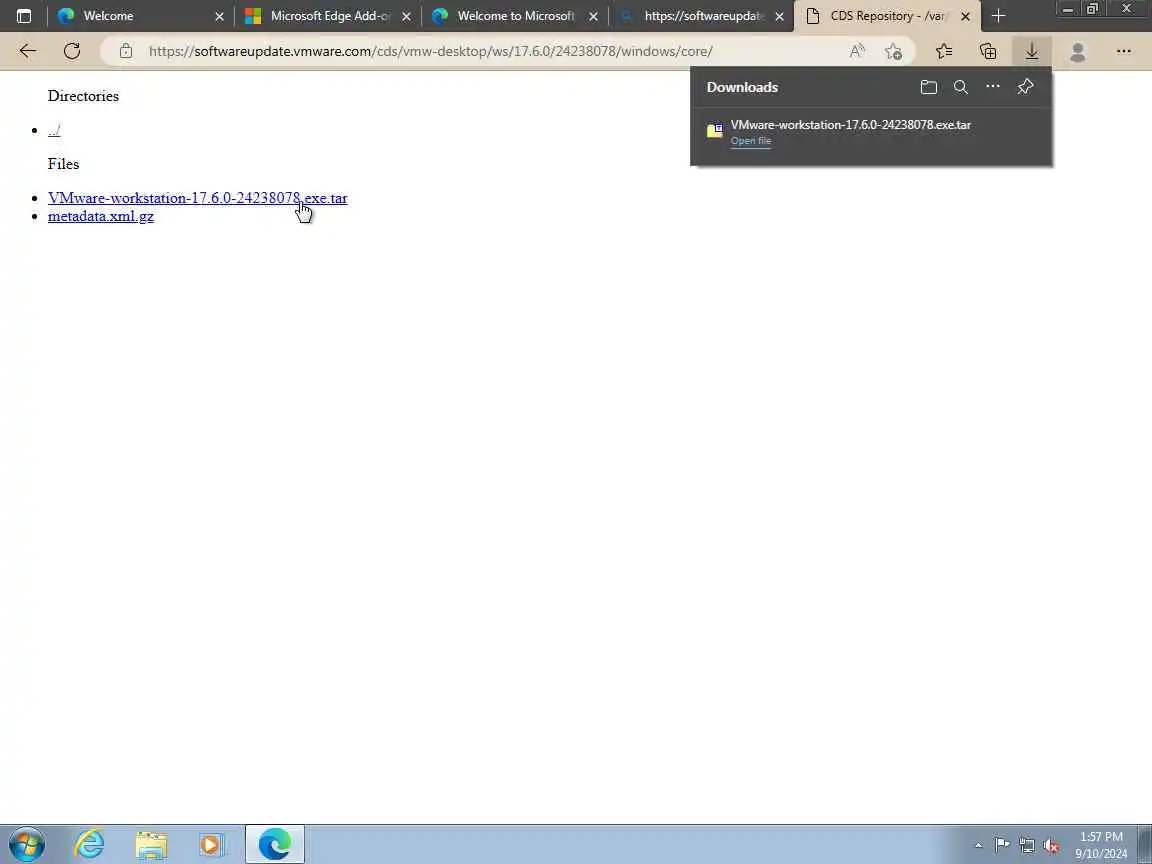The width and height of the screenshot is (1152, 864).
Task: Close the CDS Repository tab
Action: [x=965, y=16]
